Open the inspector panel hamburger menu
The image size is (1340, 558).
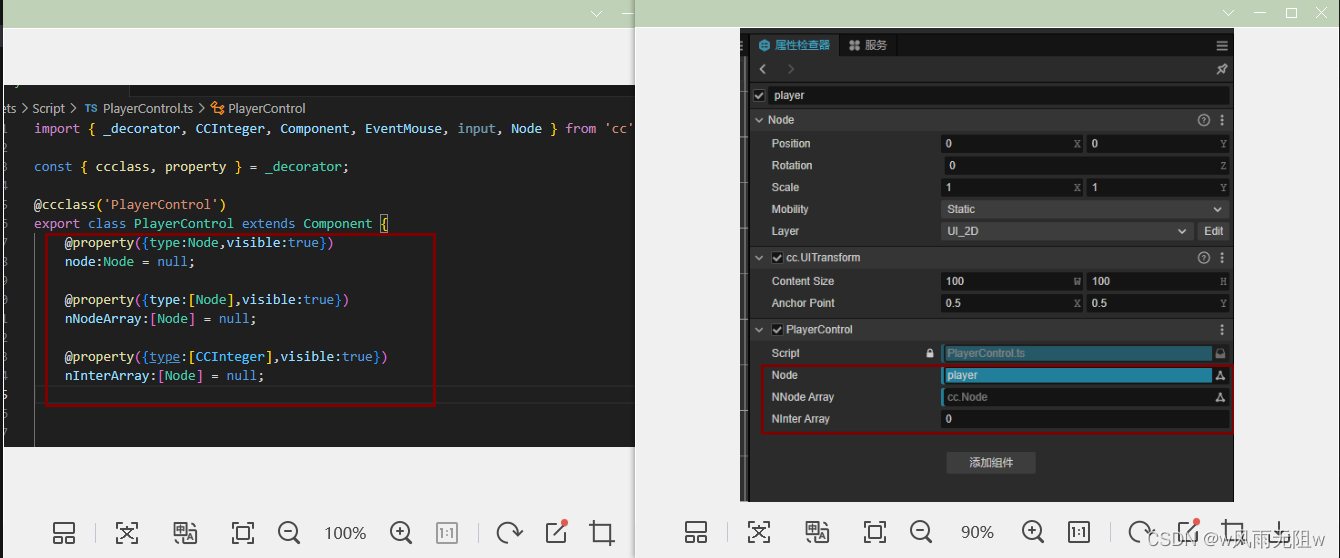point(1222,46)
